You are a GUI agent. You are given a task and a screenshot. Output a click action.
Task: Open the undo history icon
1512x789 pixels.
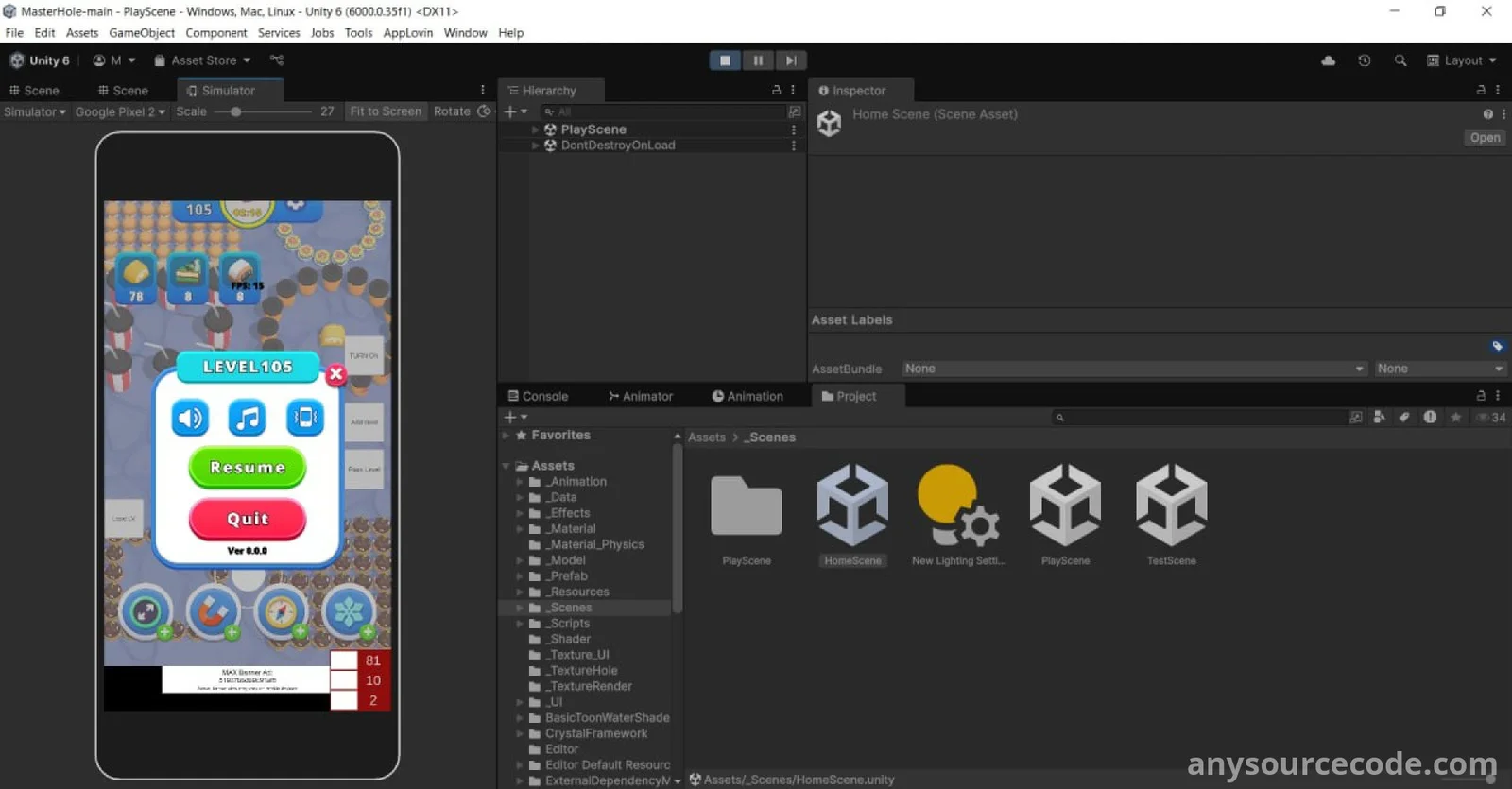click(1364, 60)
